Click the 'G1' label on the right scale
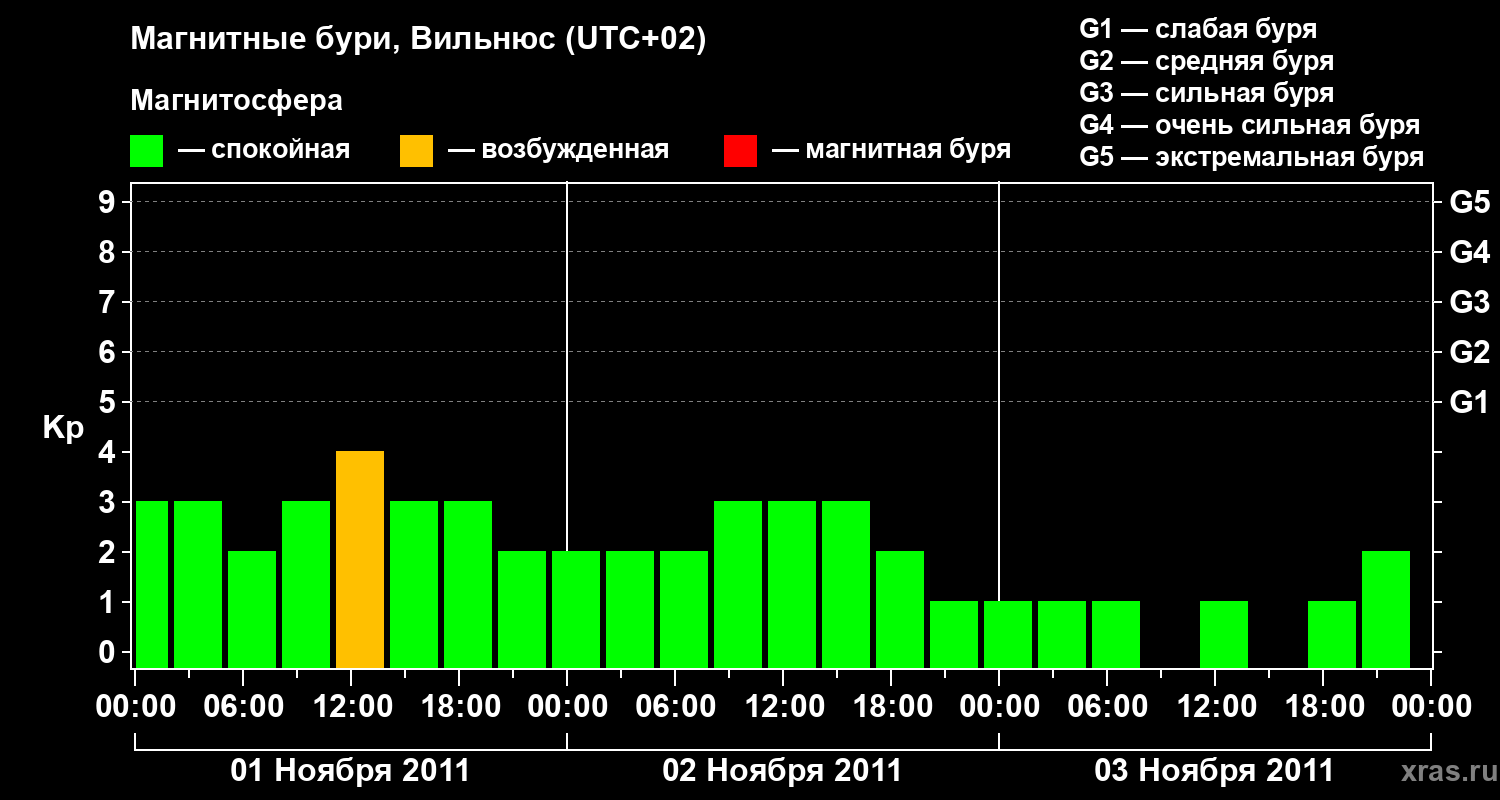Screen dimensions: 1500x800 1470,402
